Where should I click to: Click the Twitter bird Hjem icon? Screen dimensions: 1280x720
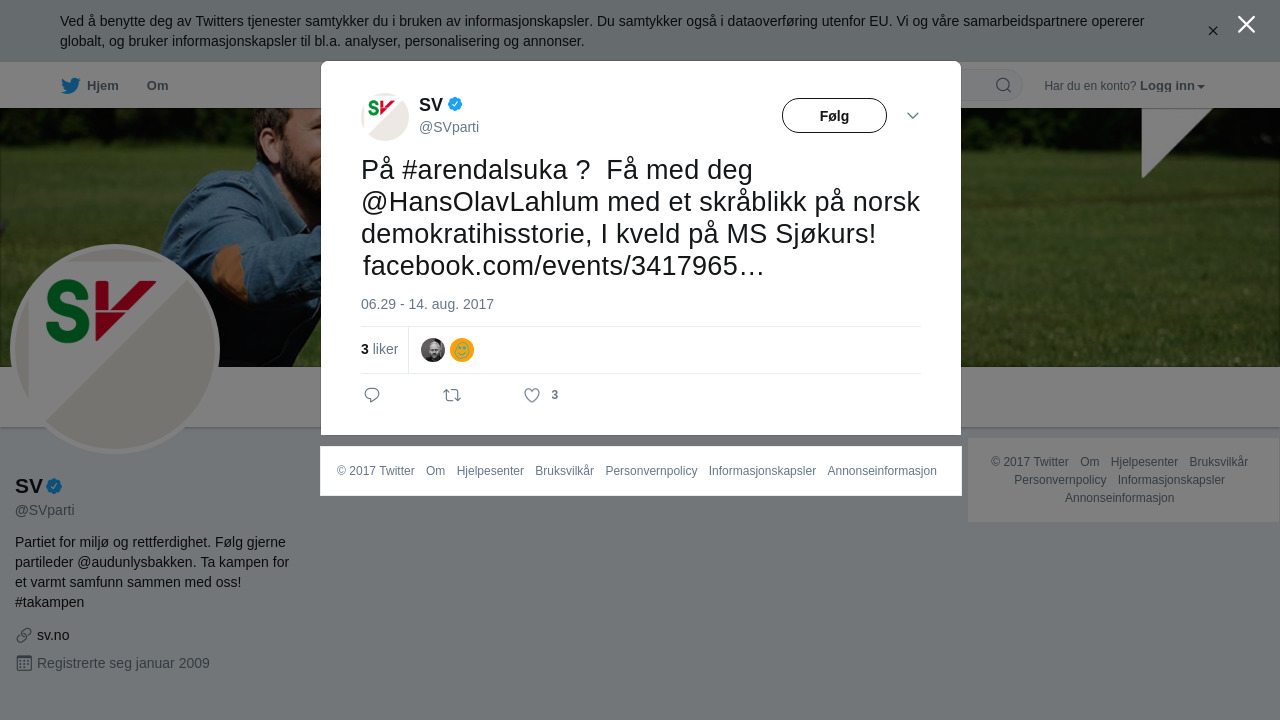[70, 86]
